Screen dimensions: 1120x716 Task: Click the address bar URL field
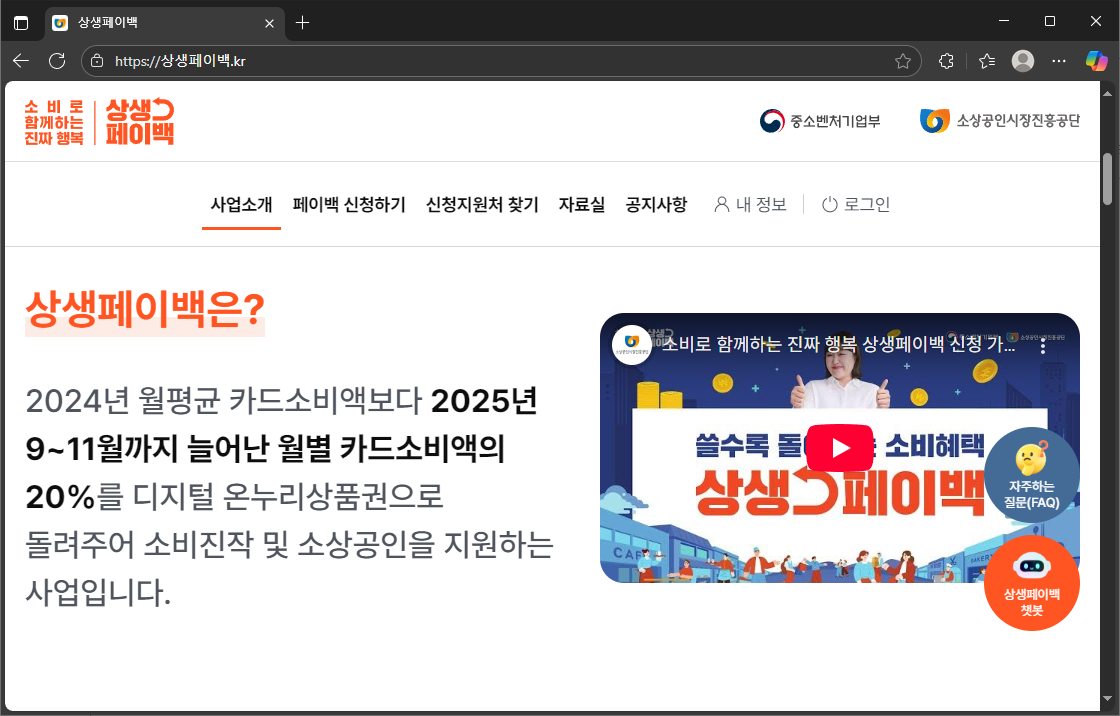500,61
